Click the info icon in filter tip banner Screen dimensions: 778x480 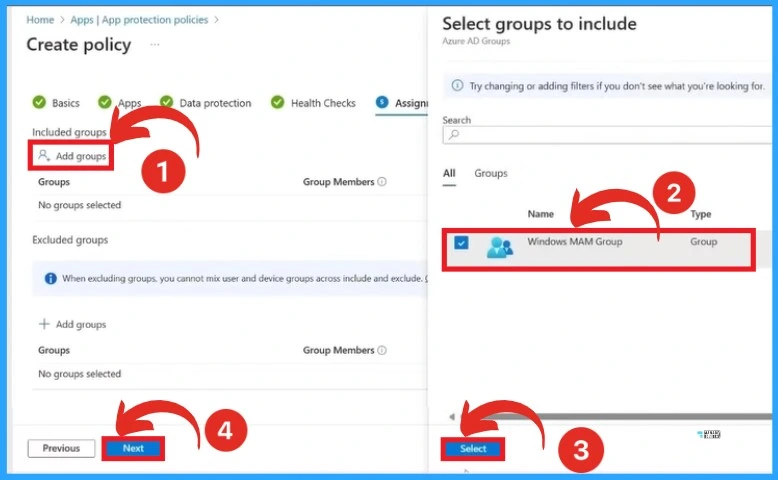457,85
